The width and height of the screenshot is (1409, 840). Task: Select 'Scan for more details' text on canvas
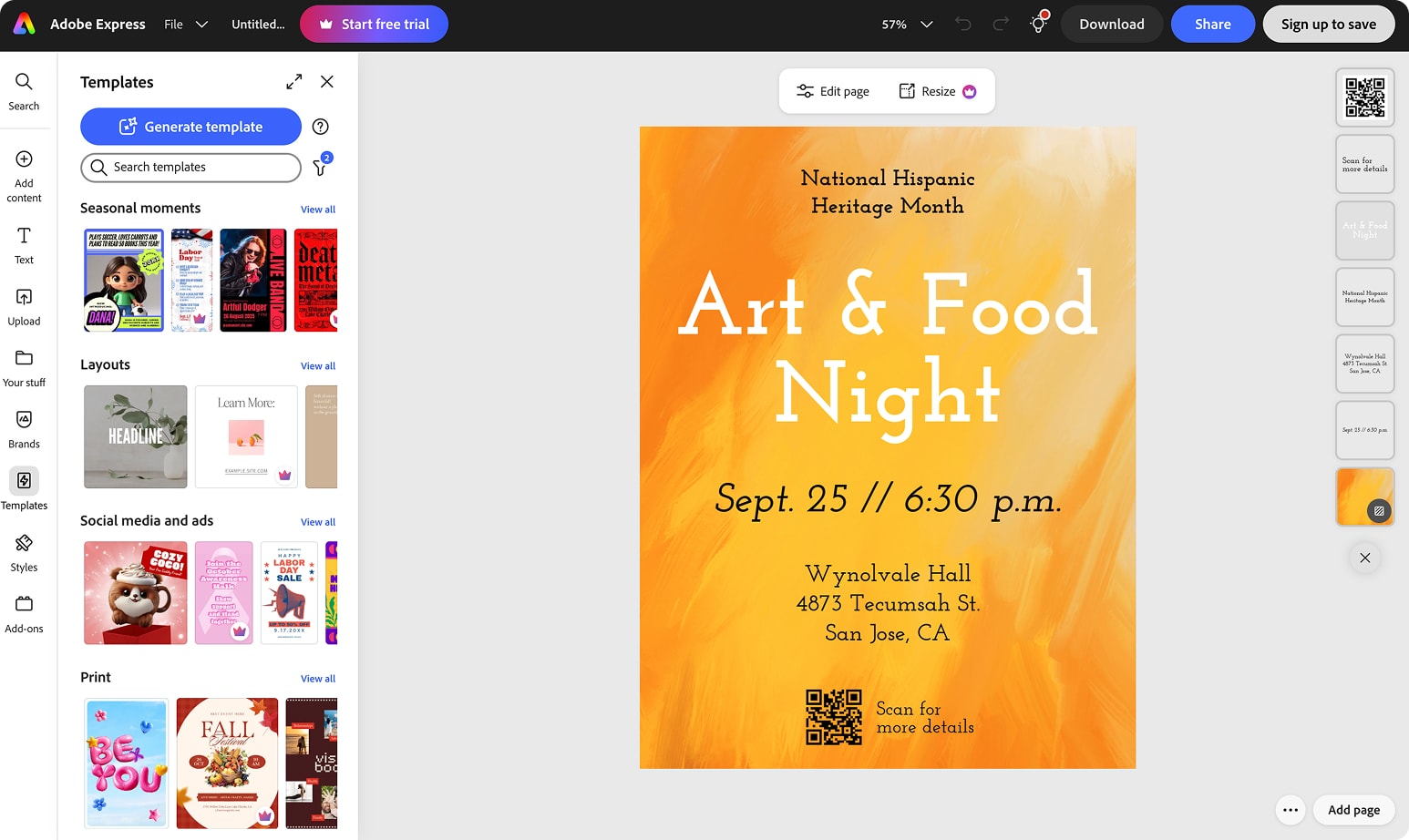pos(925,718)
